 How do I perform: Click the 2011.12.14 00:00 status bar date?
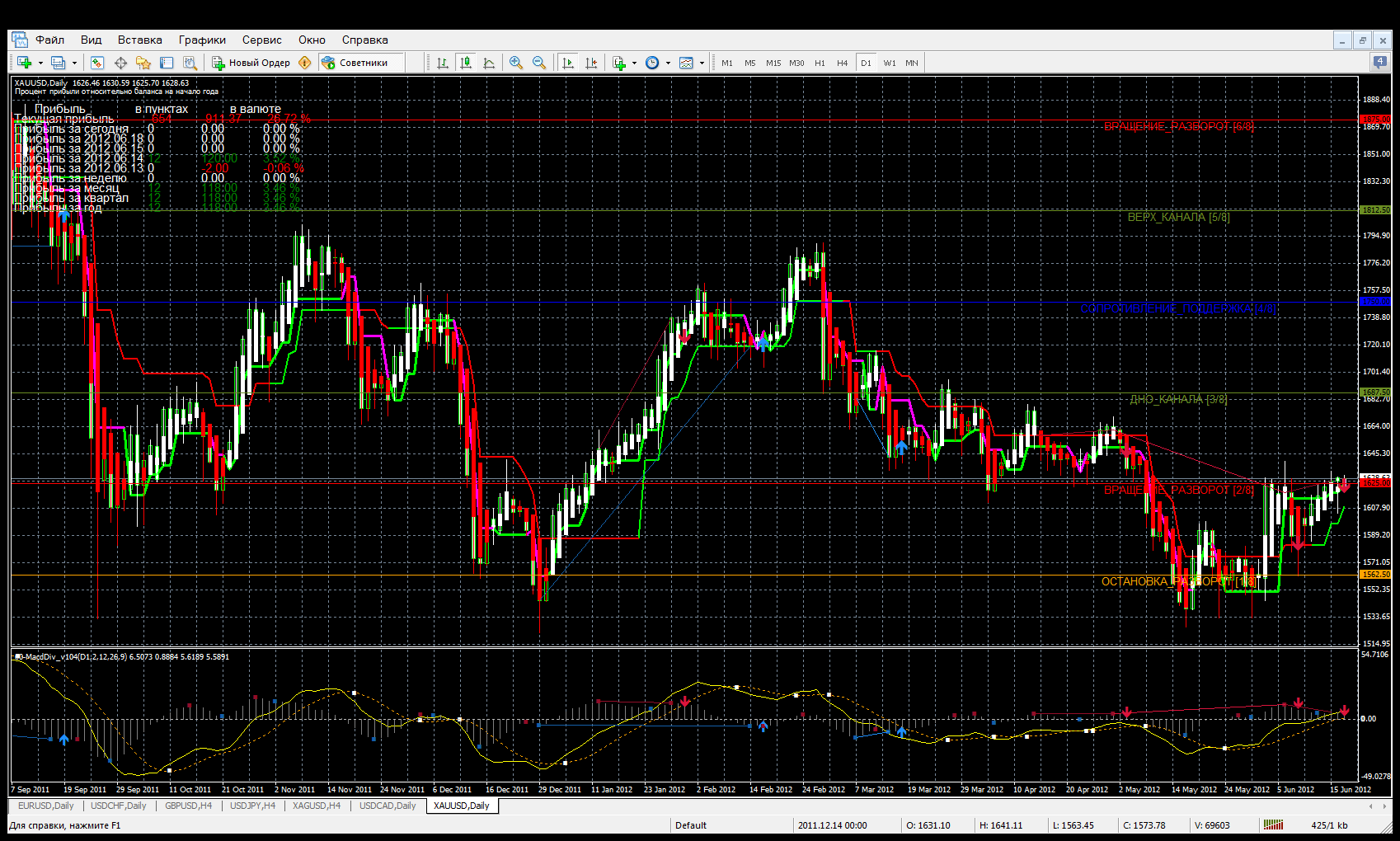point(832,825)
